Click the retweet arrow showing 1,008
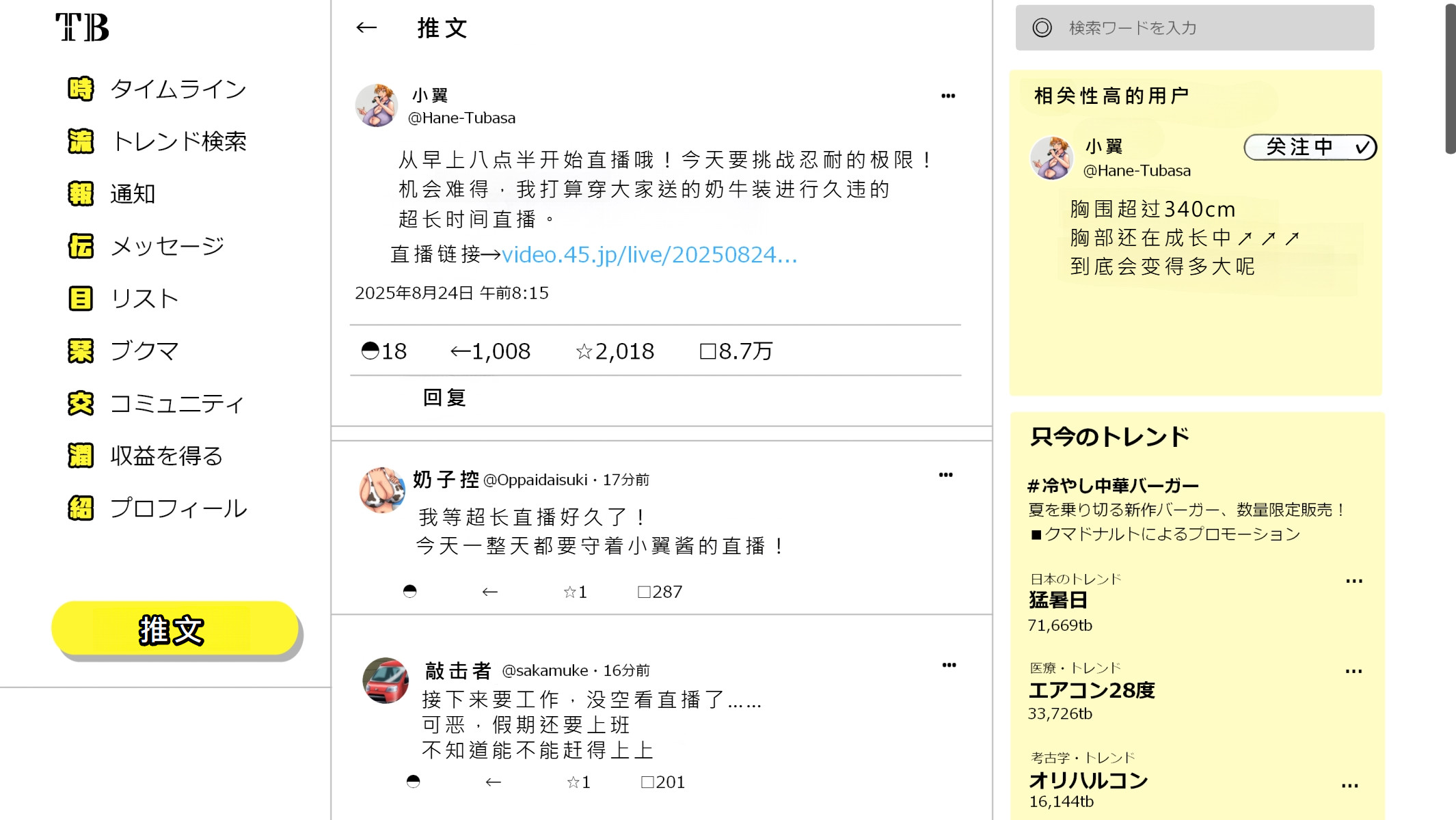The height and width of the screenshot is (820, 1456). point(460,351)
